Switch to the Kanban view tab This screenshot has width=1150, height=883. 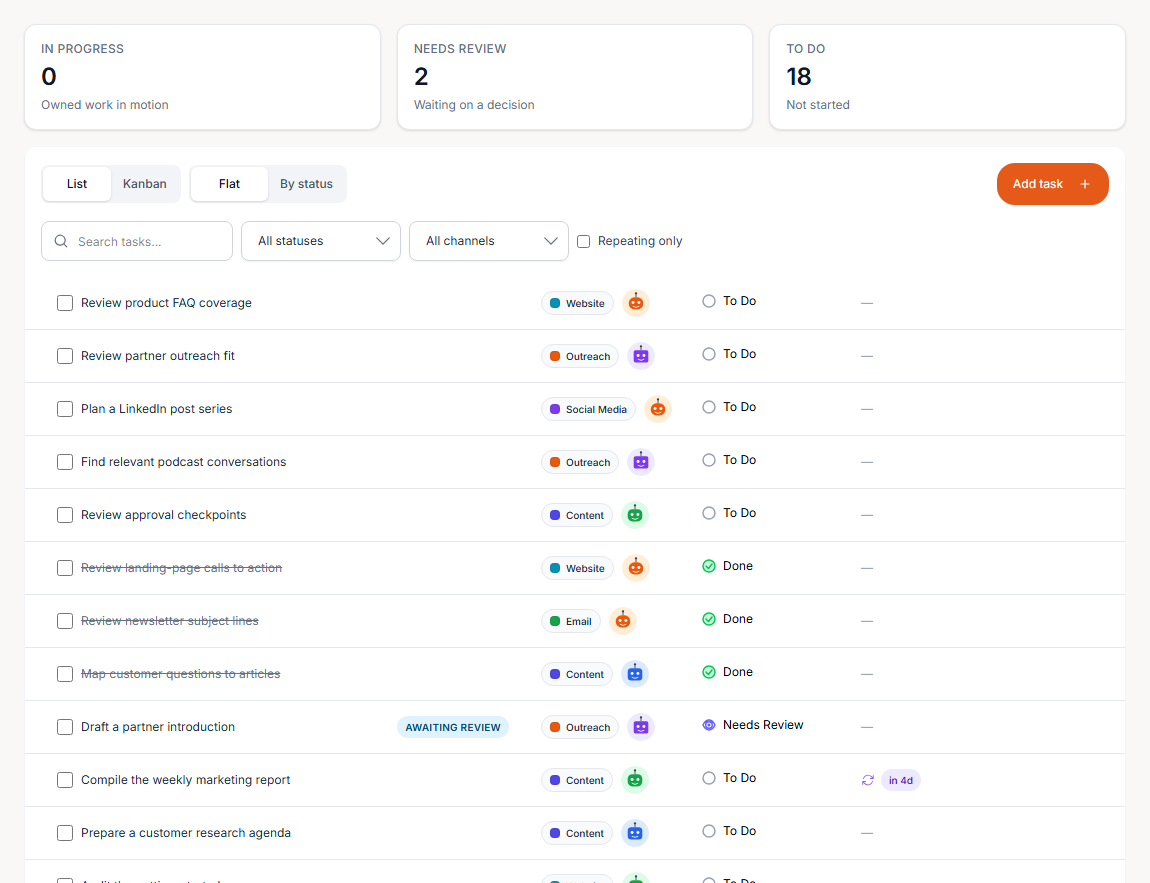(x=144, y=184)
